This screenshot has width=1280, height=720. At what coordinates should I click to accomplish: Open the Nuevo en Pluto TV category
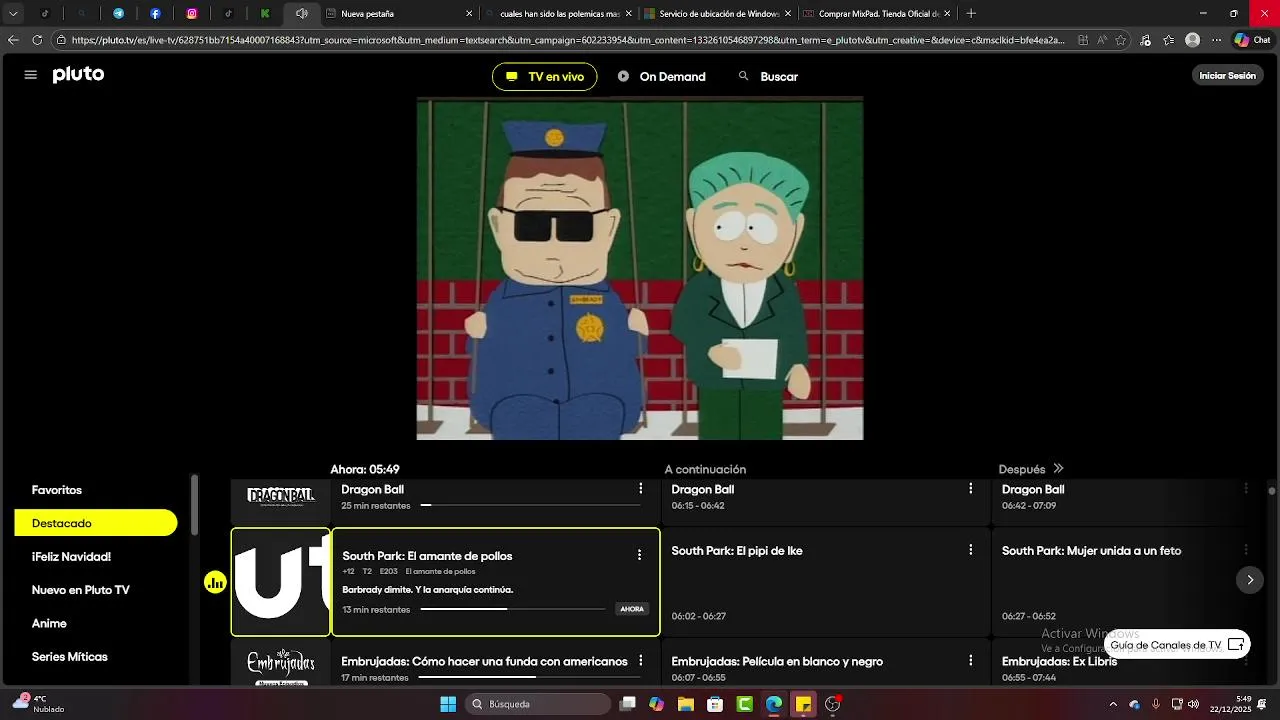(x=80, y=590)
